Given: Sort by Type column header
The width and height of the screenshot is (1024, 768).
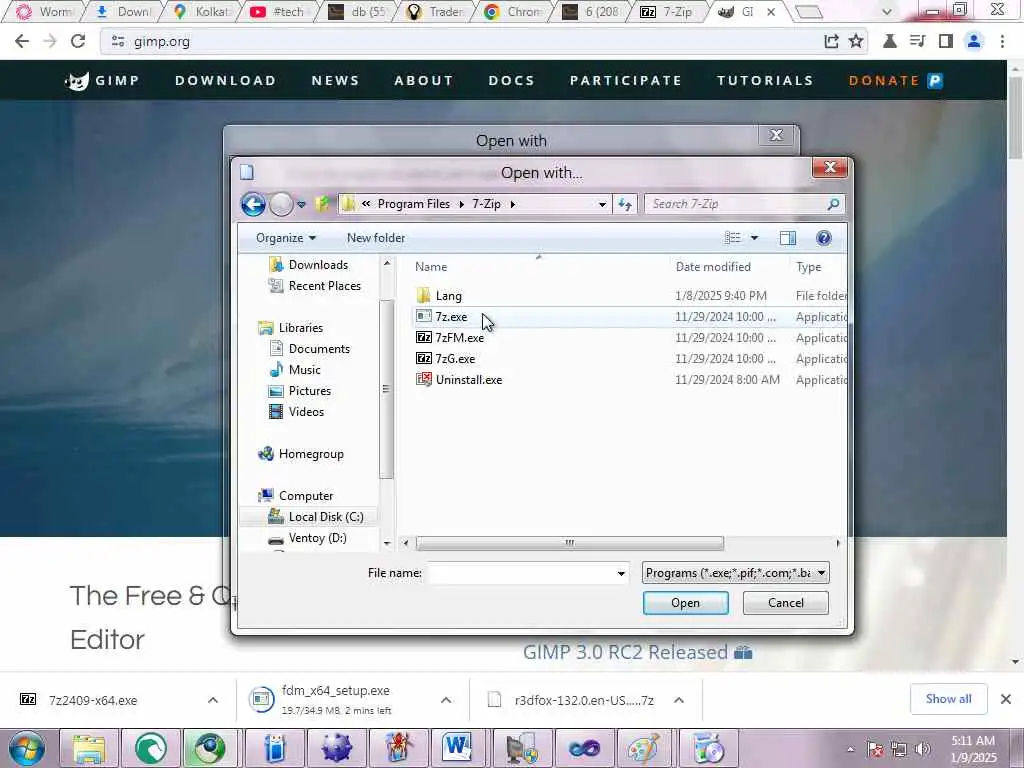Looking at the screenshot, I should pyautogui.click(x=808, y=266).
